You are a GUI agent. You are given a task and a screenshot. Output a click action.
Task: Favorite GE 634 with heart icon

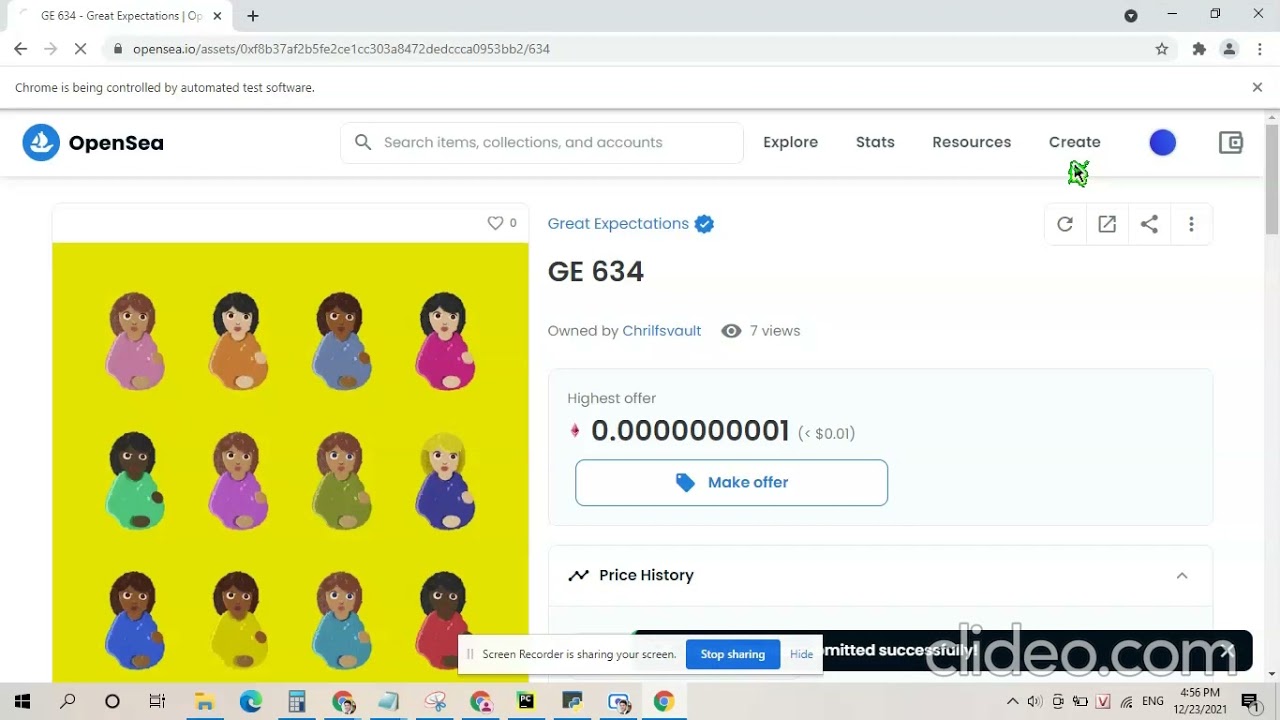tap(495, 223)
